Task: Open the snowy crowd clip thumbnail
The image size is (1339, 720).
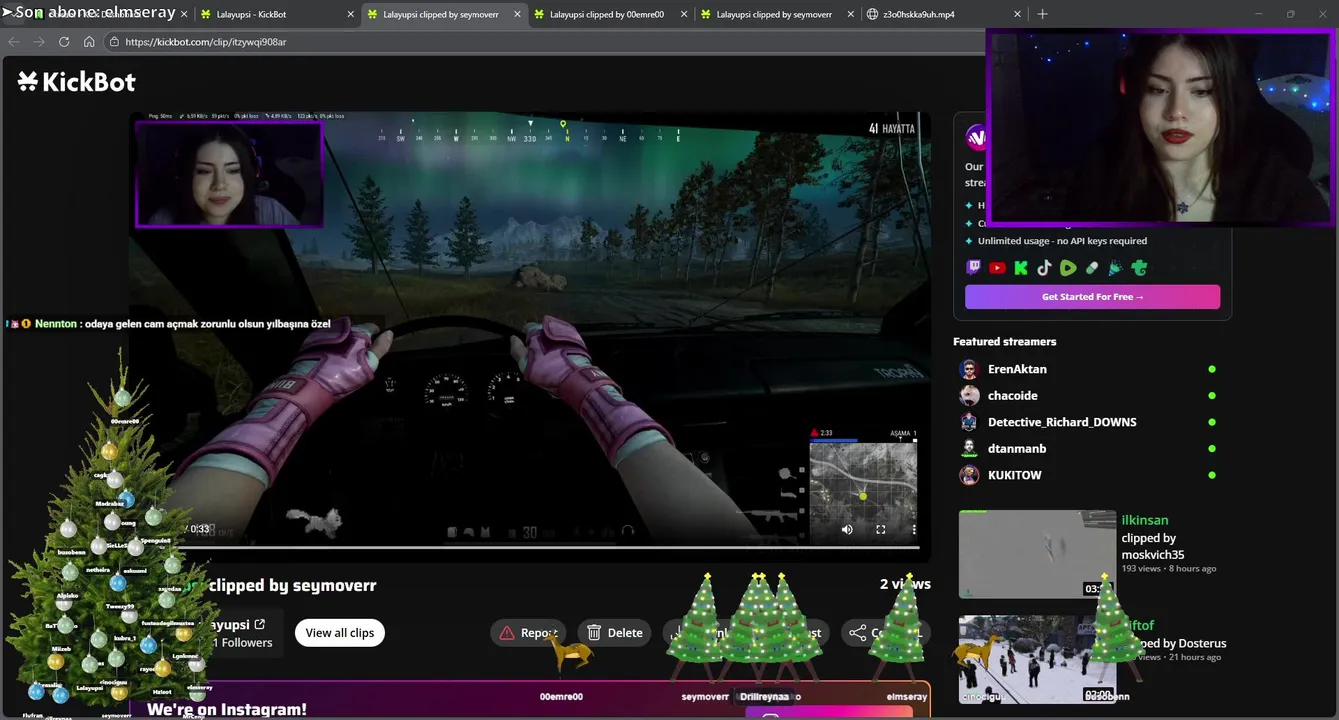Action: pyautogui.click(x=1037, y=659)
